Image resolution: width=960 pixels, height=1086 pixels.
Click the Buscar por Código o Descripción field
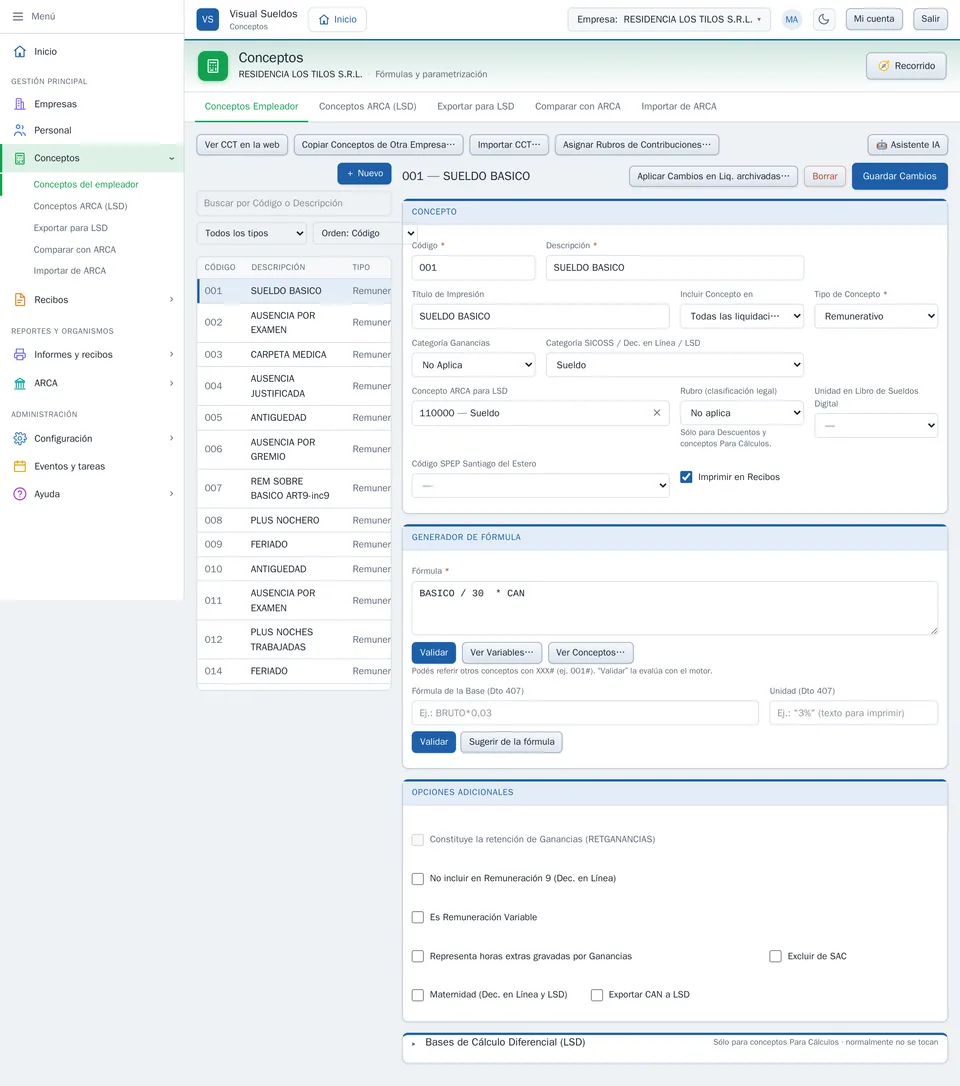coord(294,203)
